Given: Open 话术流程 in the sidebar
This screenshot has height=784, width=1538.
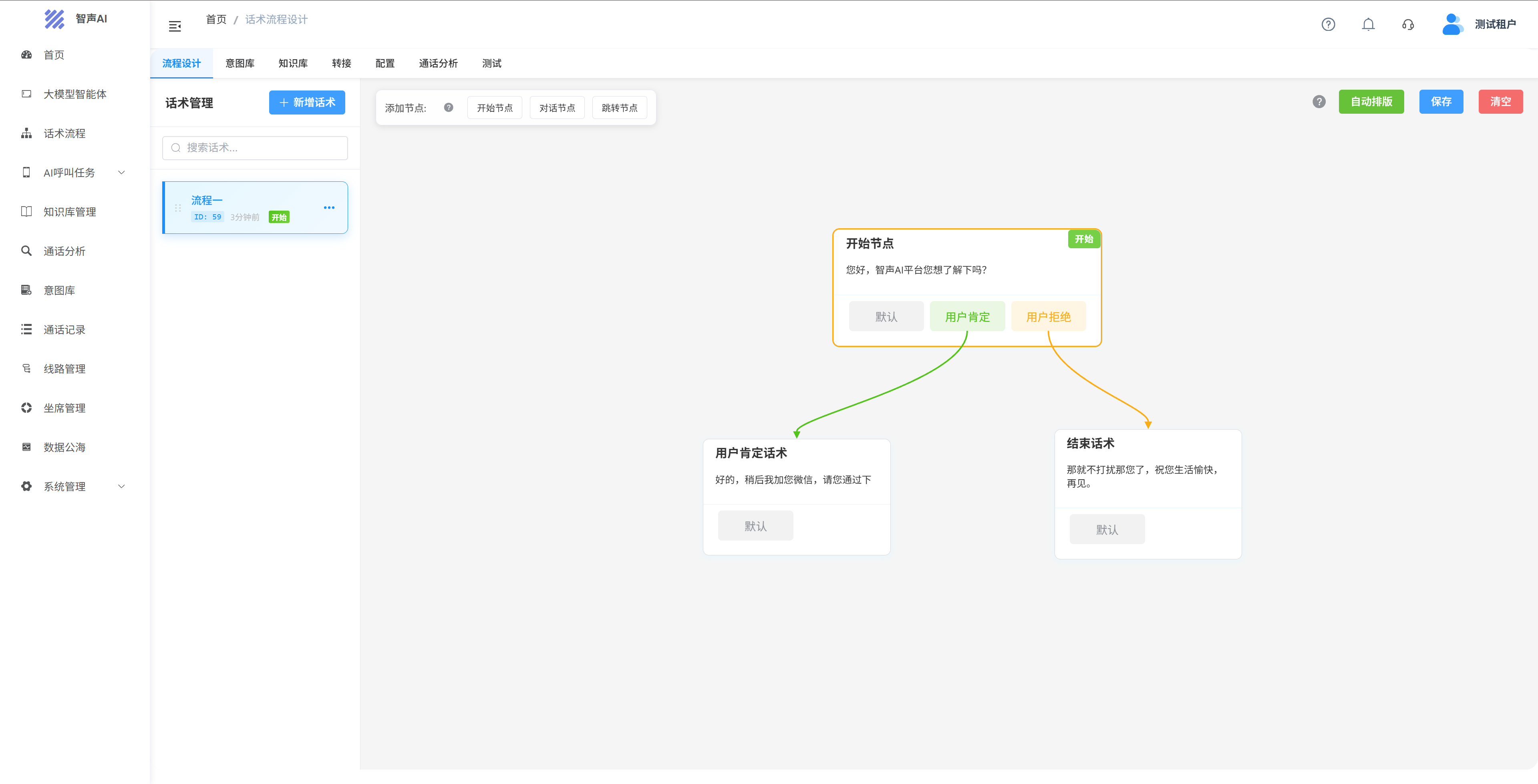Looking at the screenshot, I should pyautogui.click(x=64, y=134).
